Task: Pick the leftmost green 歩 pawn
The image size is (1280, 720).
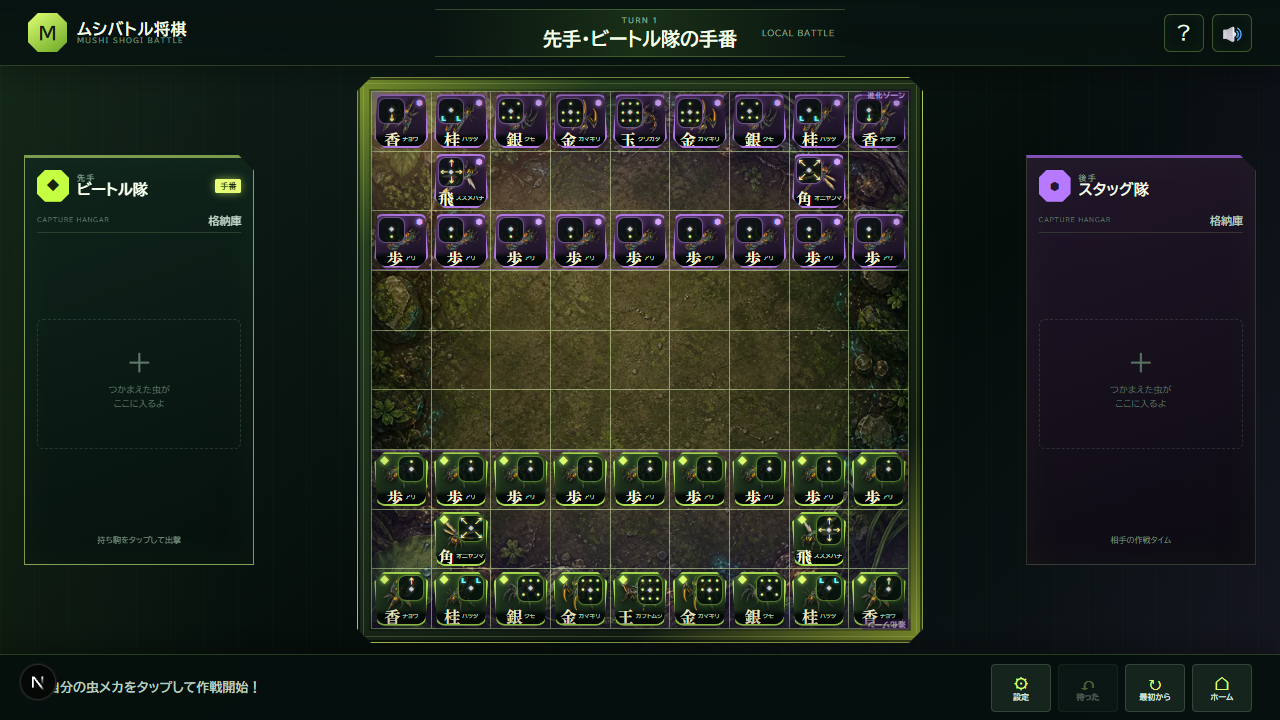Action: (x=401, y=480)
